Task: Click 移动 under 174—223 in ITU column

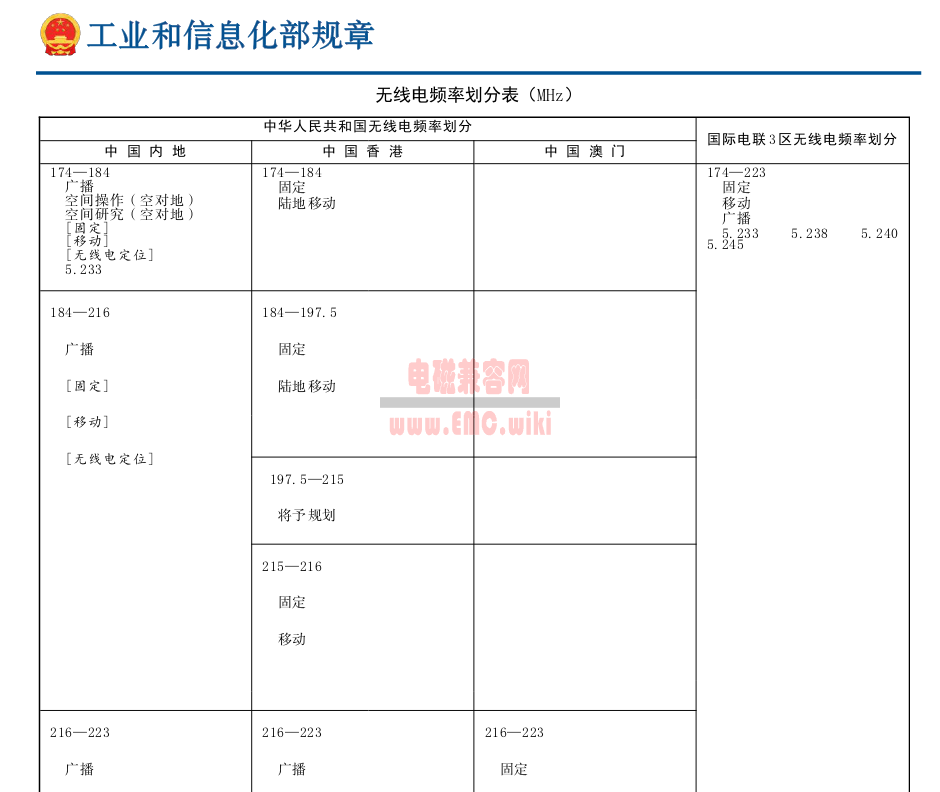Action: (736, 203)
